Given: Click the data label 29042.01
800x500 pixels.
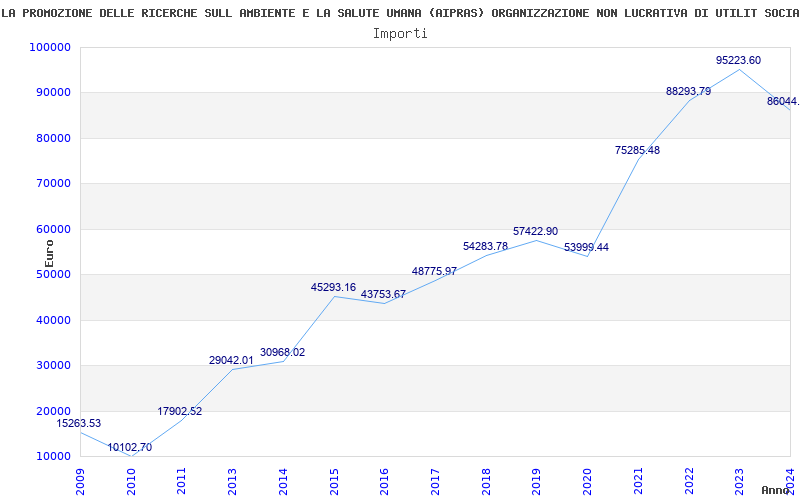Looking at the screenshot, I should click(x=231, y=360).
